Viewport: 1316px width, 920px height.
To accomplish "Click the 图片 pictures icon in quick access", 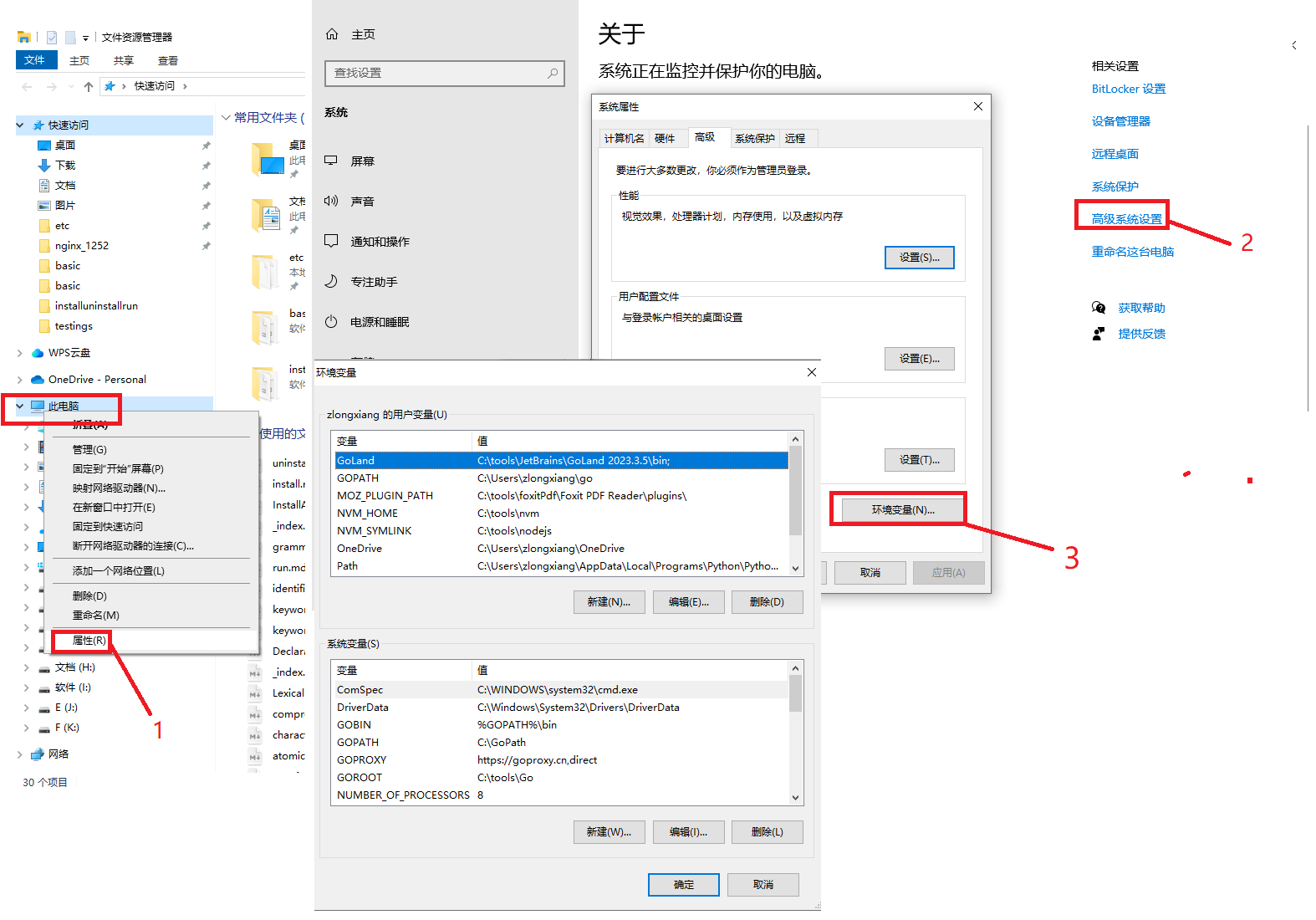I will click(44, 206).
